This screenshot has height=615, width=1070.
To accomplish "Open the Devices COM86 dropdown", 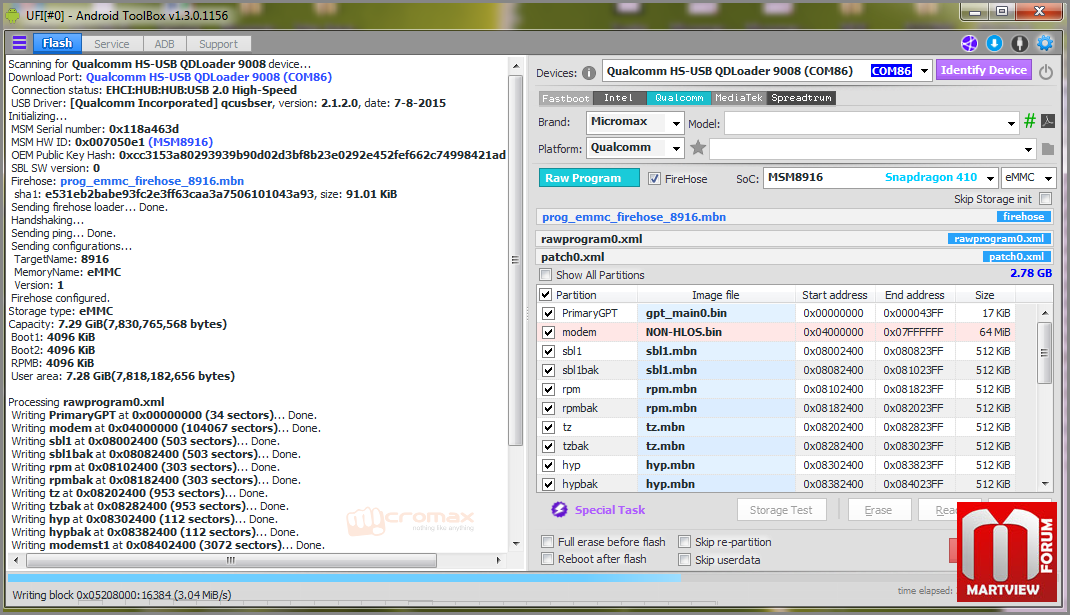I will click(924, 71).
